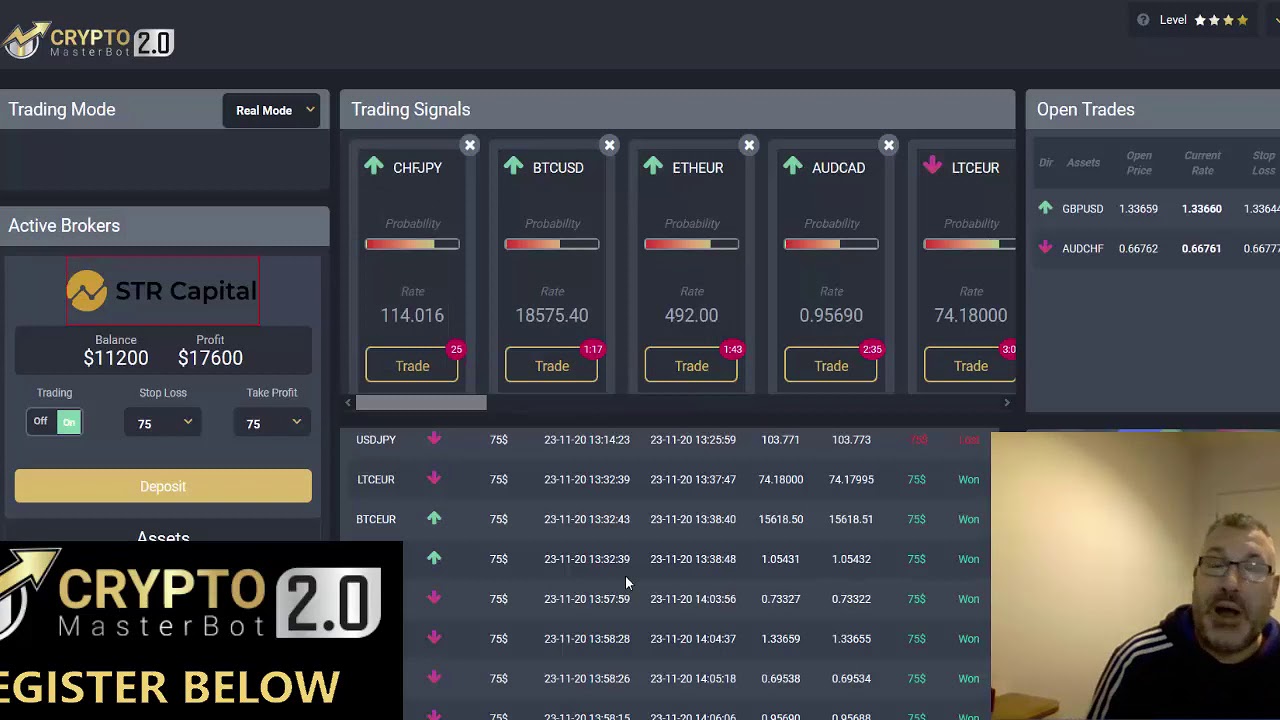1280x720 pixels.
Task: Click the AUDCAD rate 0.95690
Action: [x=831, y=315]
